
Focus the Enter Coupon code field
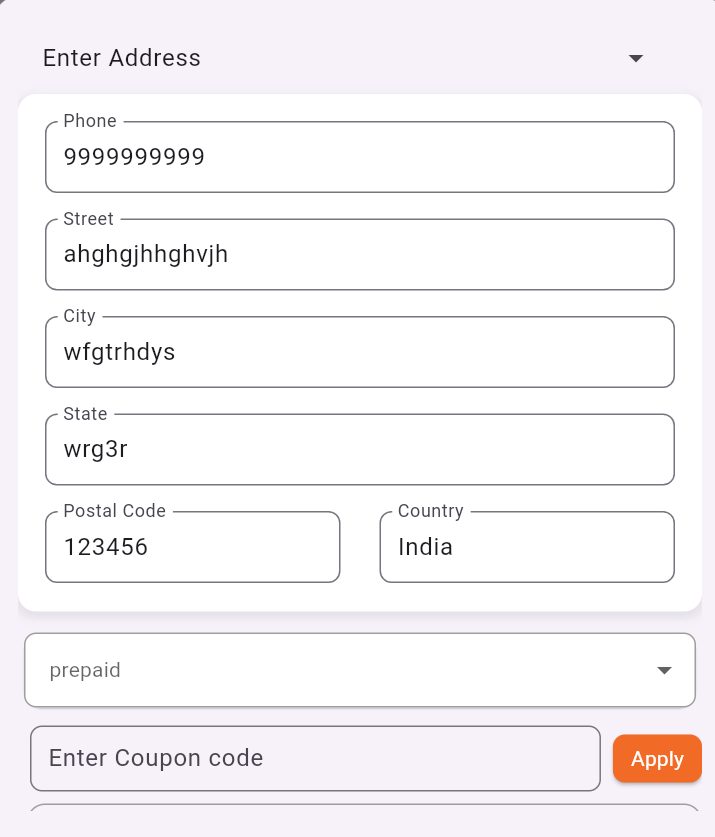click(x=316, y=759)
